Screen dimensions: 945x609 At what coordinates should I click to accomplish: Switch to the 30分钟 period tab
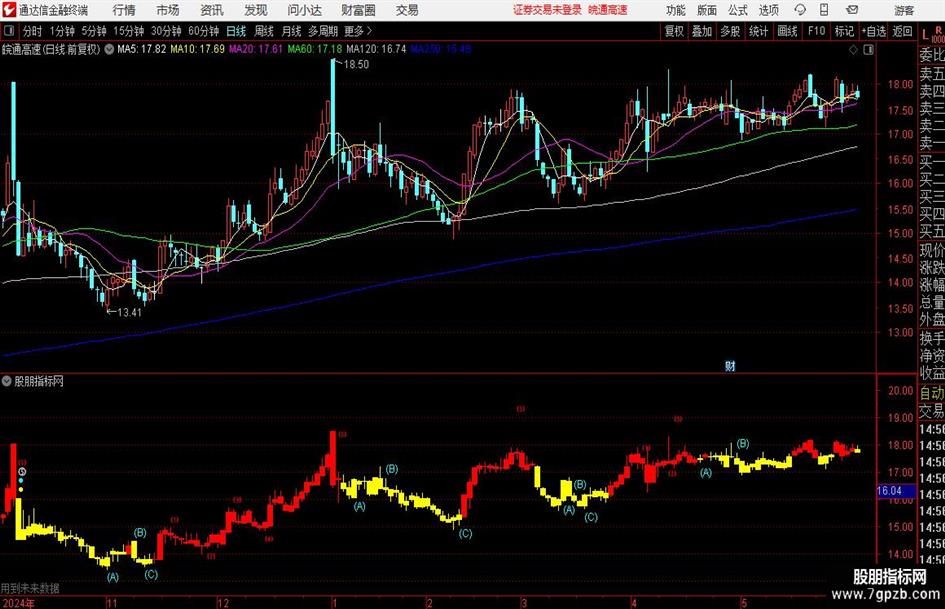166,31
